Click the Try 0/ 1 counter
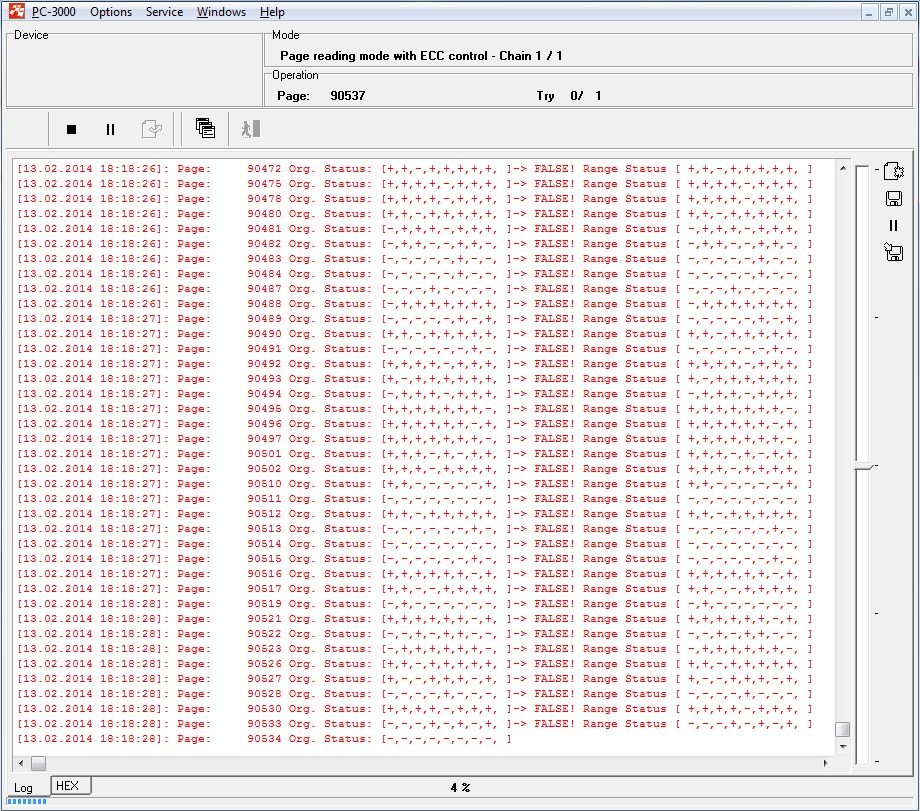 point(569,96)
